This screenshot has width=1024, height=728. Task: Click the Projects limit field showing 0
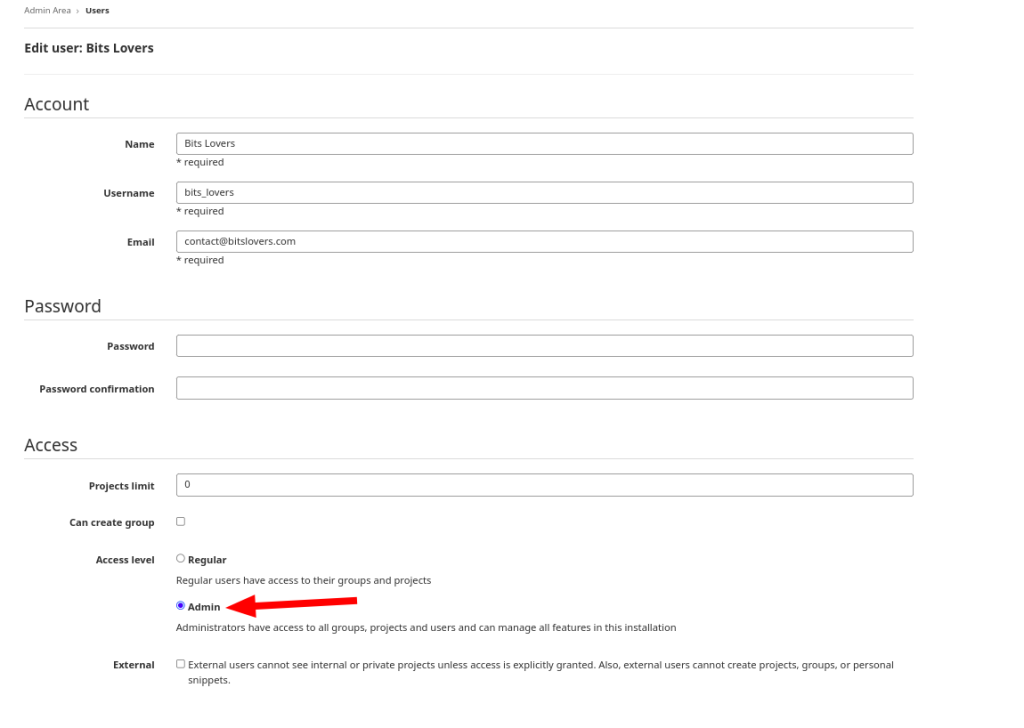(544, 484)
